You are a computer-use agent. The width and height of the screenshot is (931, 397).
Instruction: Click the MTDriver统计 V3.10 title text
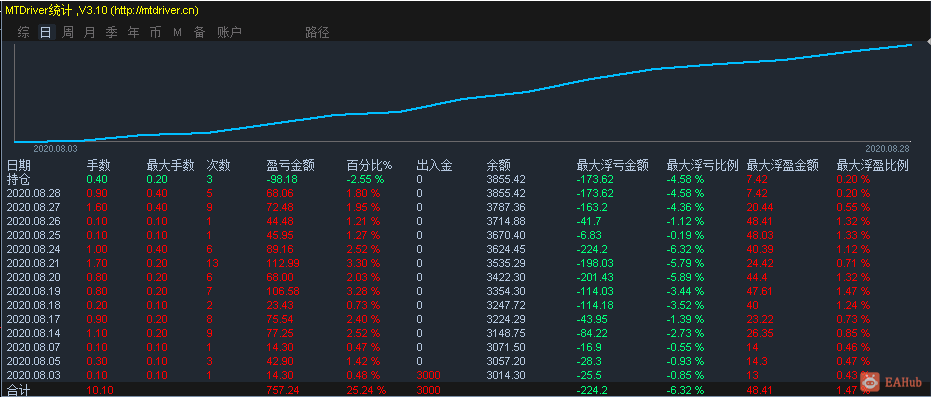[x=102, y=10]
